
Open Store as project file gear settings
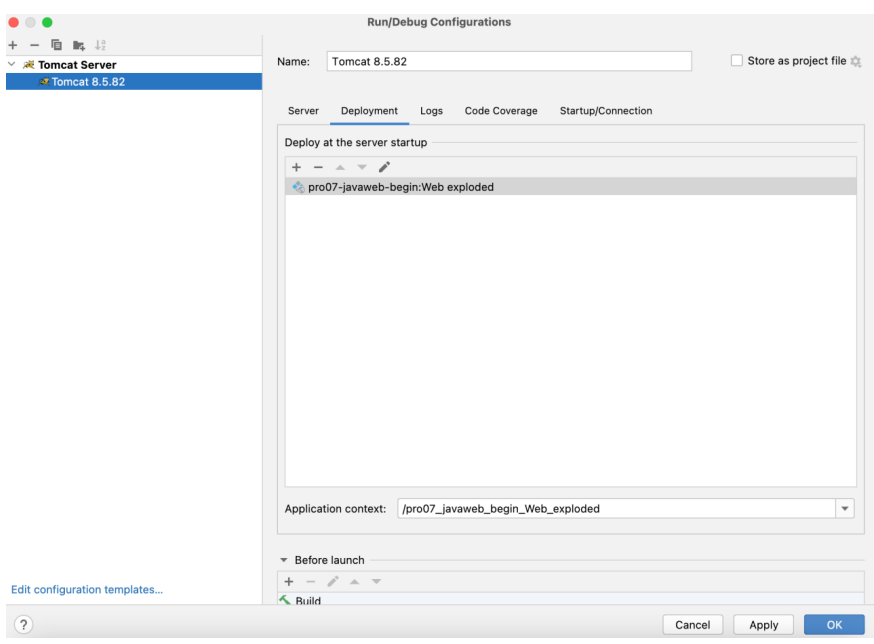click(x=856, y=61)
